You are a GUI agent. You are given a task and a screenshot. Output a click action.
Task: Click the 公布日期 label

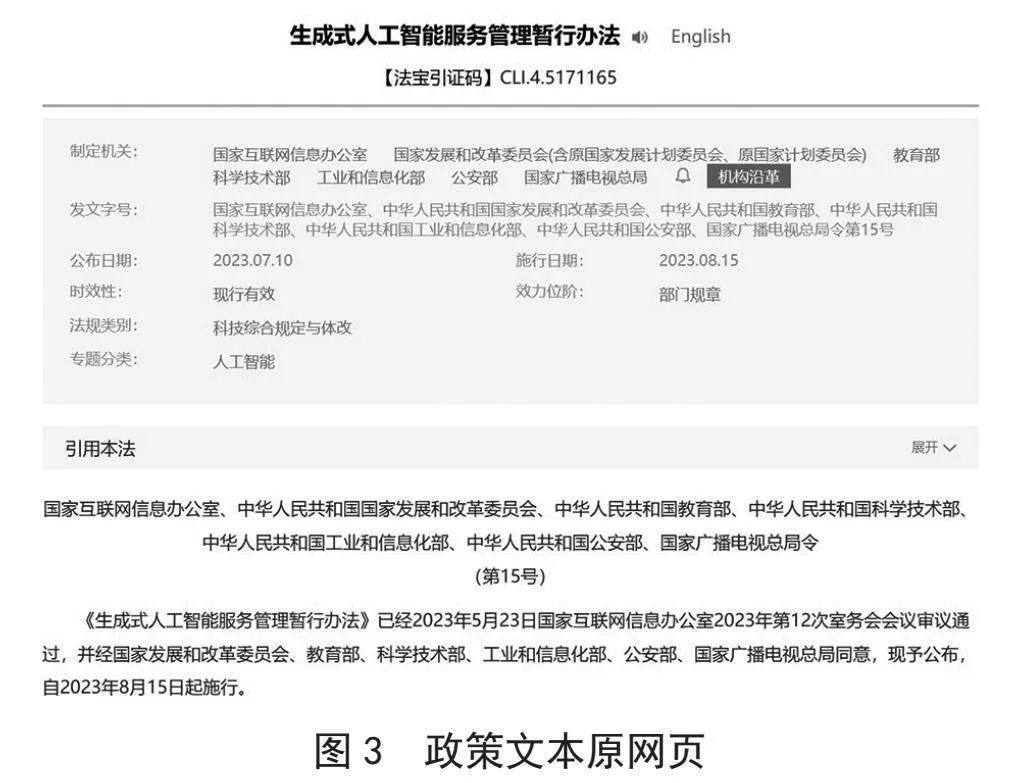104,260
